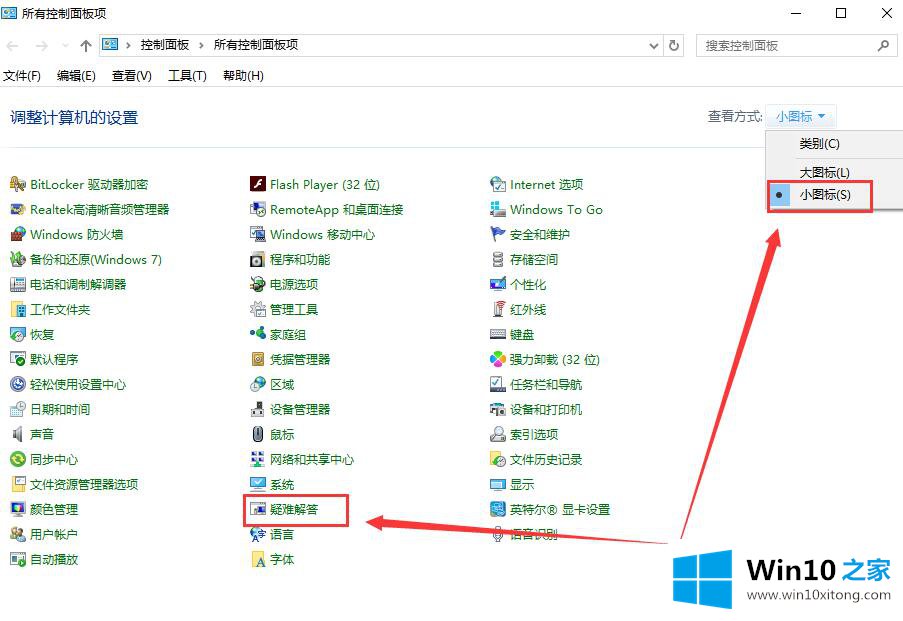
Task: Click the 英特尔® 显卡设置 icon
Action: point(498,509)
